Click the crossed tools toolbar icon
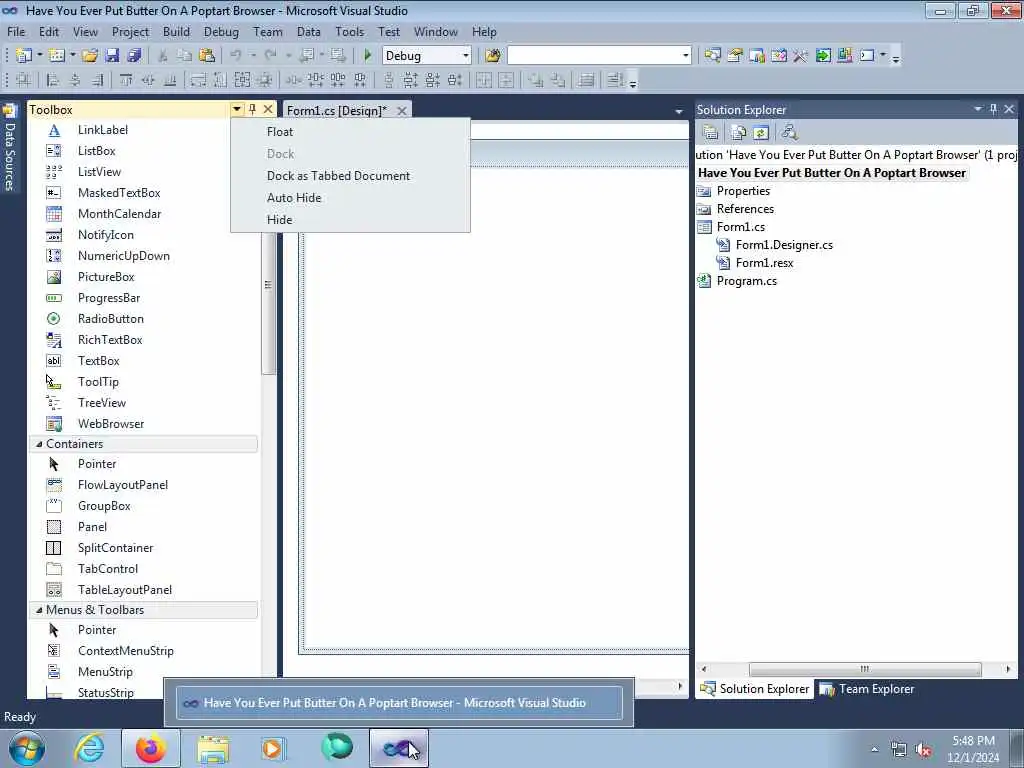 pyautogui.click(x=801, y=56)
